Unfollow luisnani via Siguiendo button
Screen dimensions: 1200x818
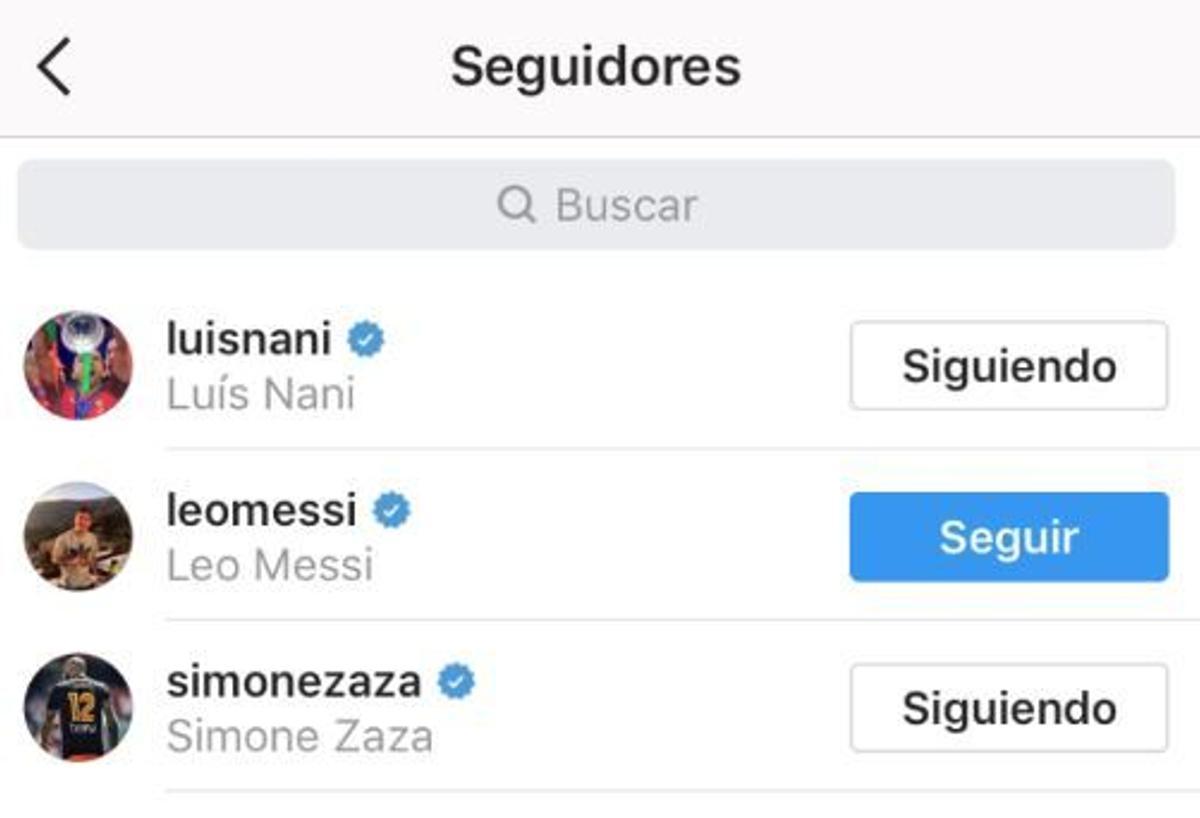point(1008,364)
